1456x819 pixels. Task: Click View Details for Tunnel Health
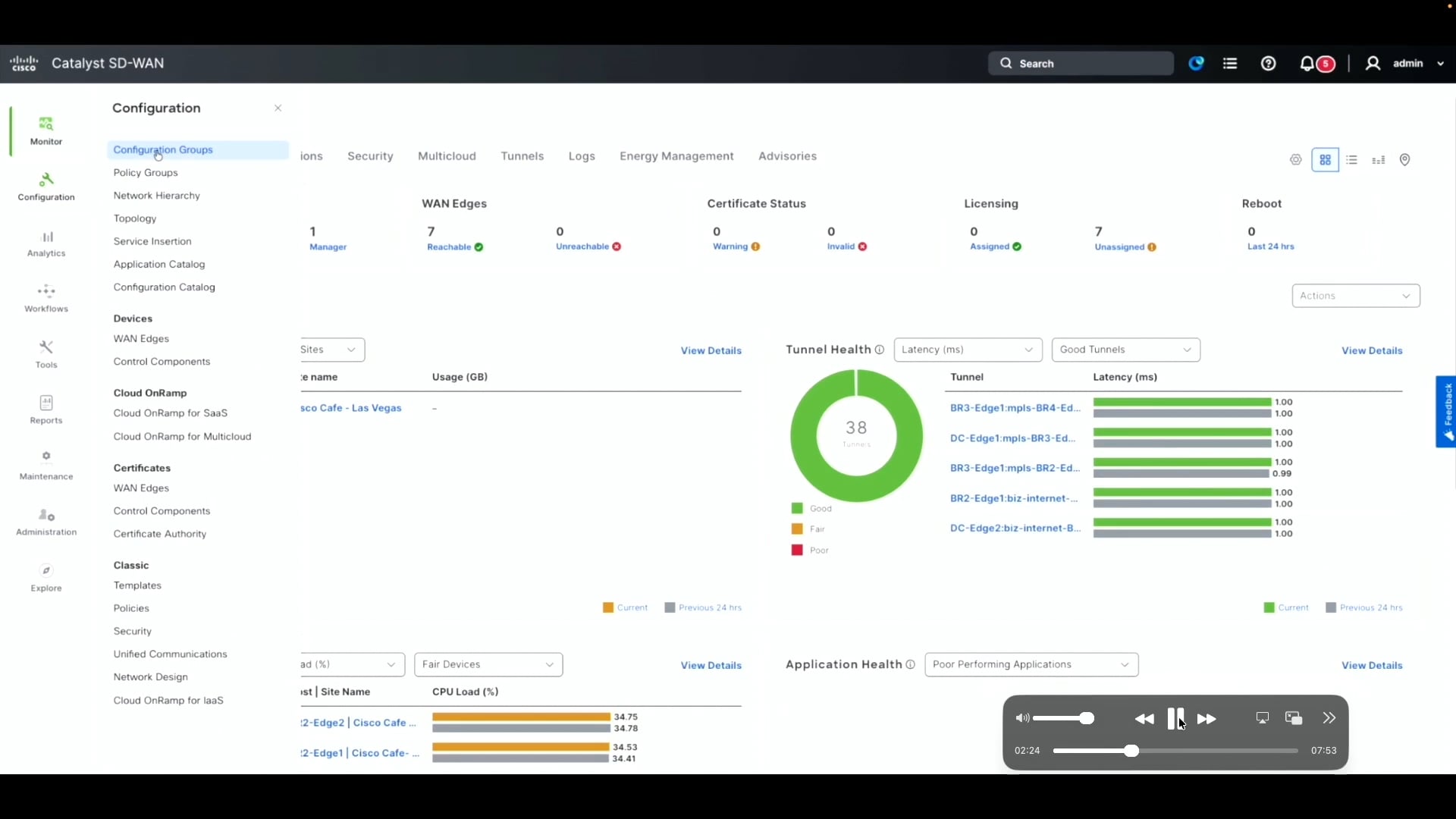tap(1372, 350)
